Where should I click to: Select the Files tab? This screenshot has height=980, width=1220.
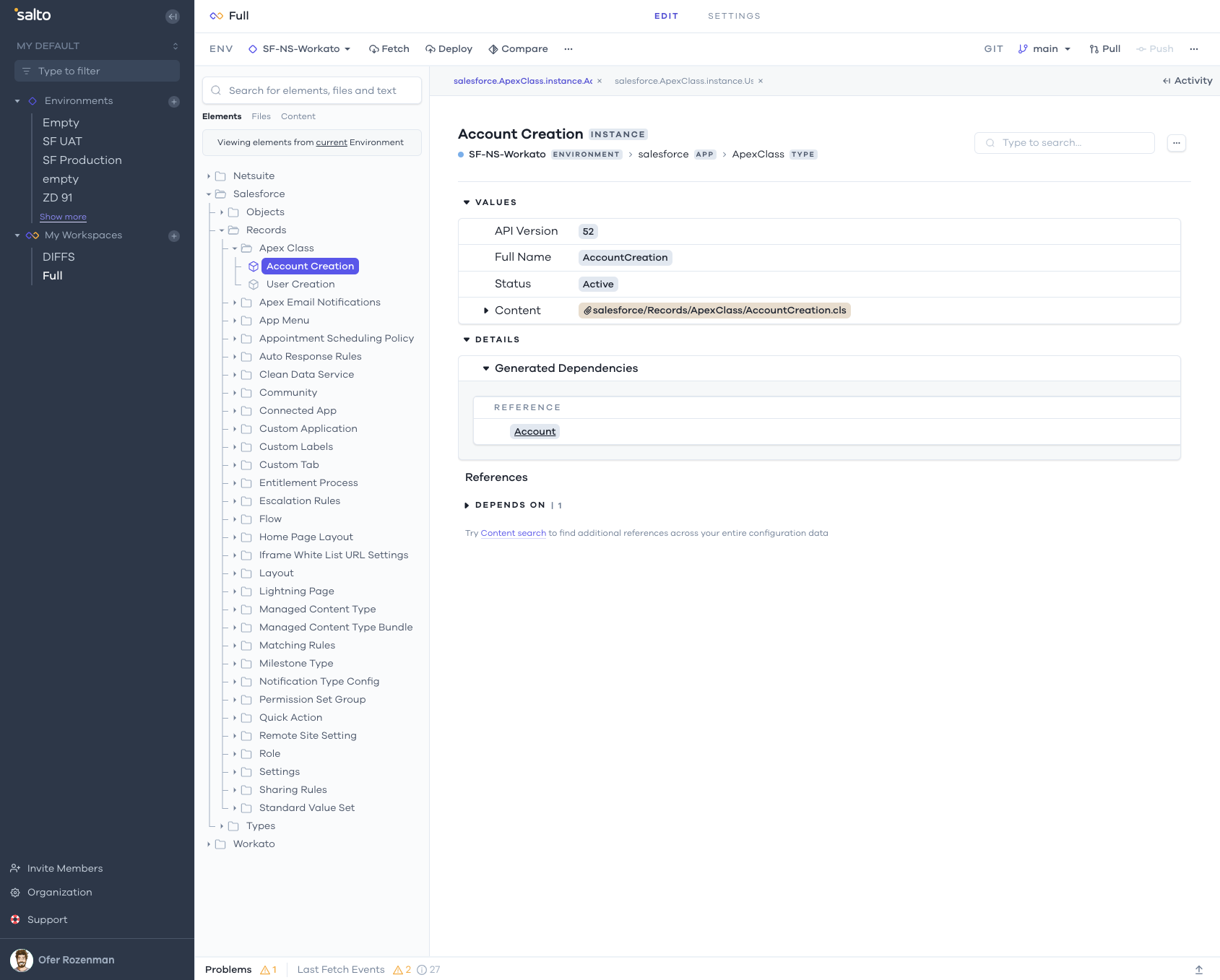pos(261,116)
